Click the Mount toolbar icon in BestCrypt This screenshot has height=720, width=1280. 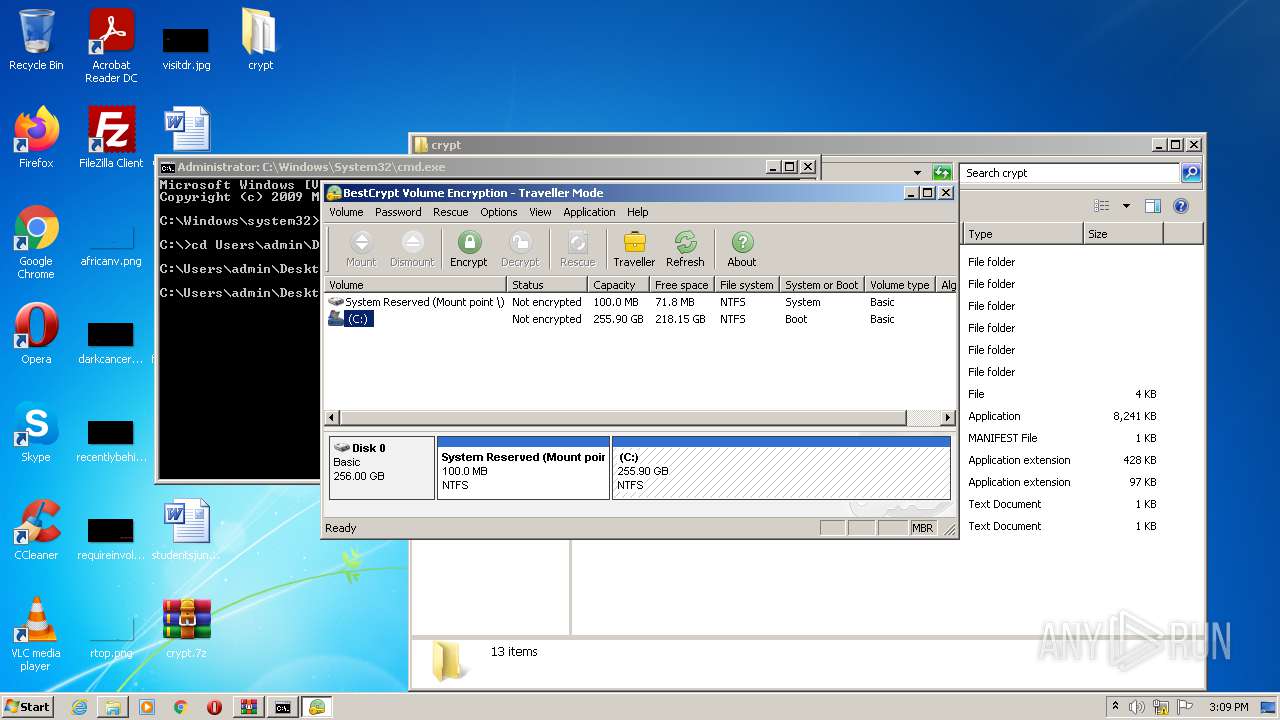tap(361, 249)
